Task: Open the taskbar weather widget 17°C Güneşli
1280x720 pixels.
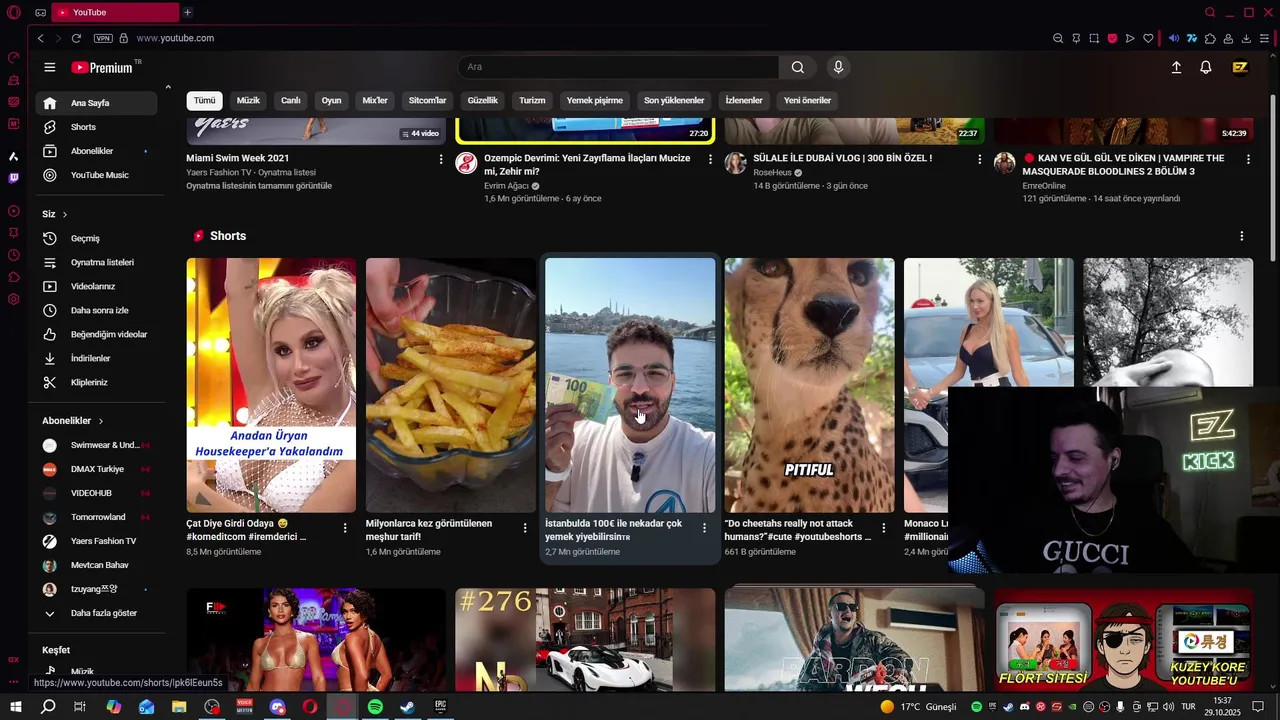Action: coord(919,707)
